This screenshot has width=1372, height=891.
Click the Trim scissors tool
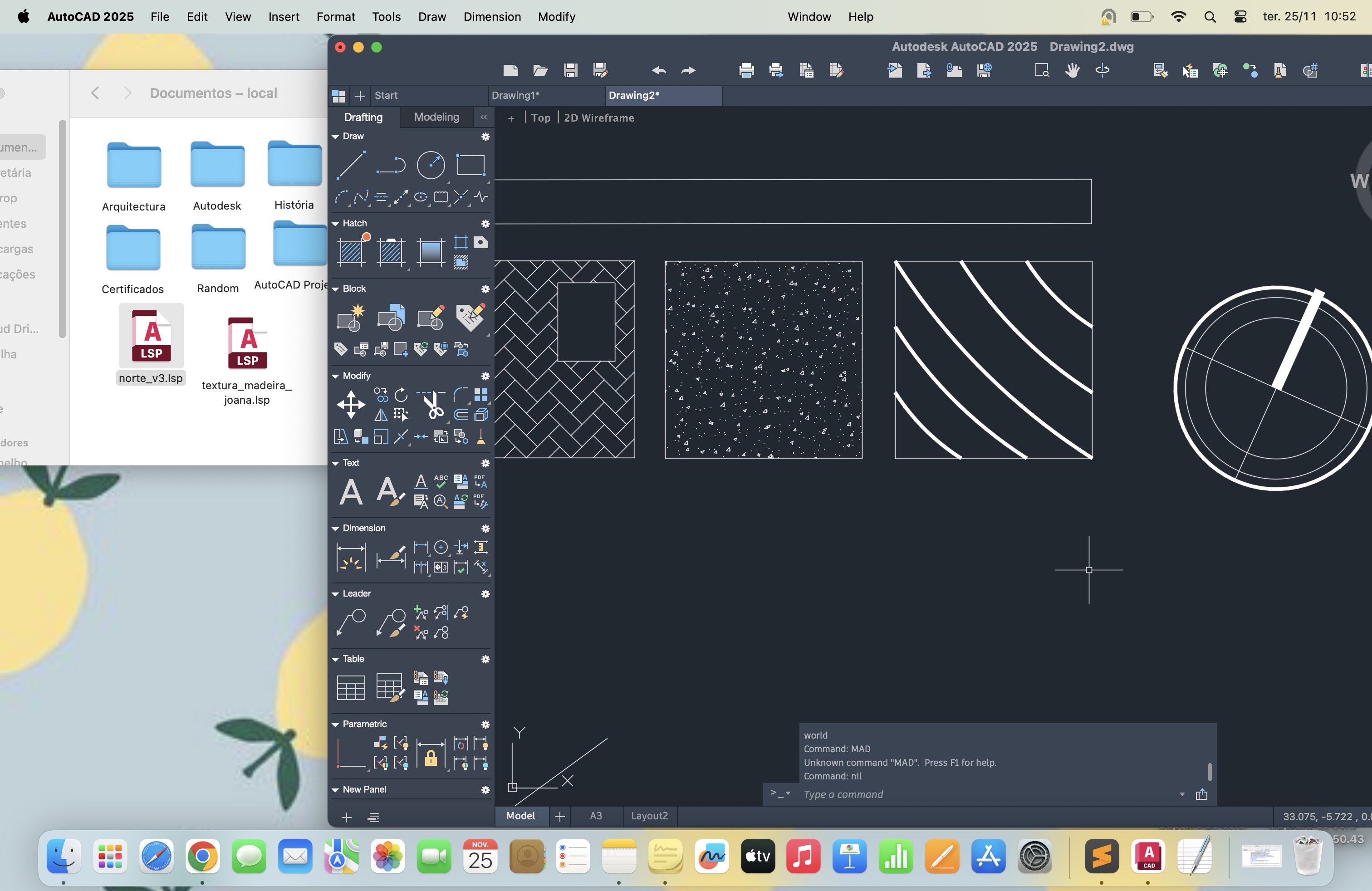tap(432, 404)
